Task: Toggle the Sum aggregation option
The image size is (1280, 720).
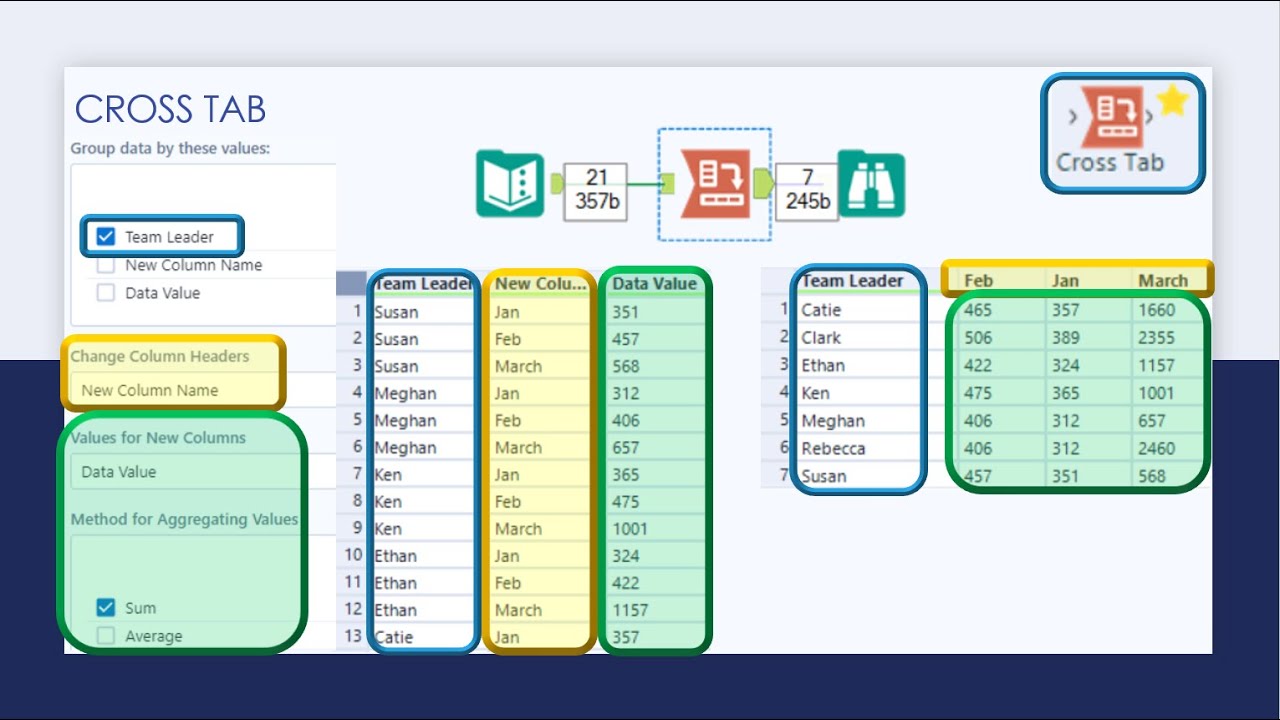Action: click(x=106, y=607)
